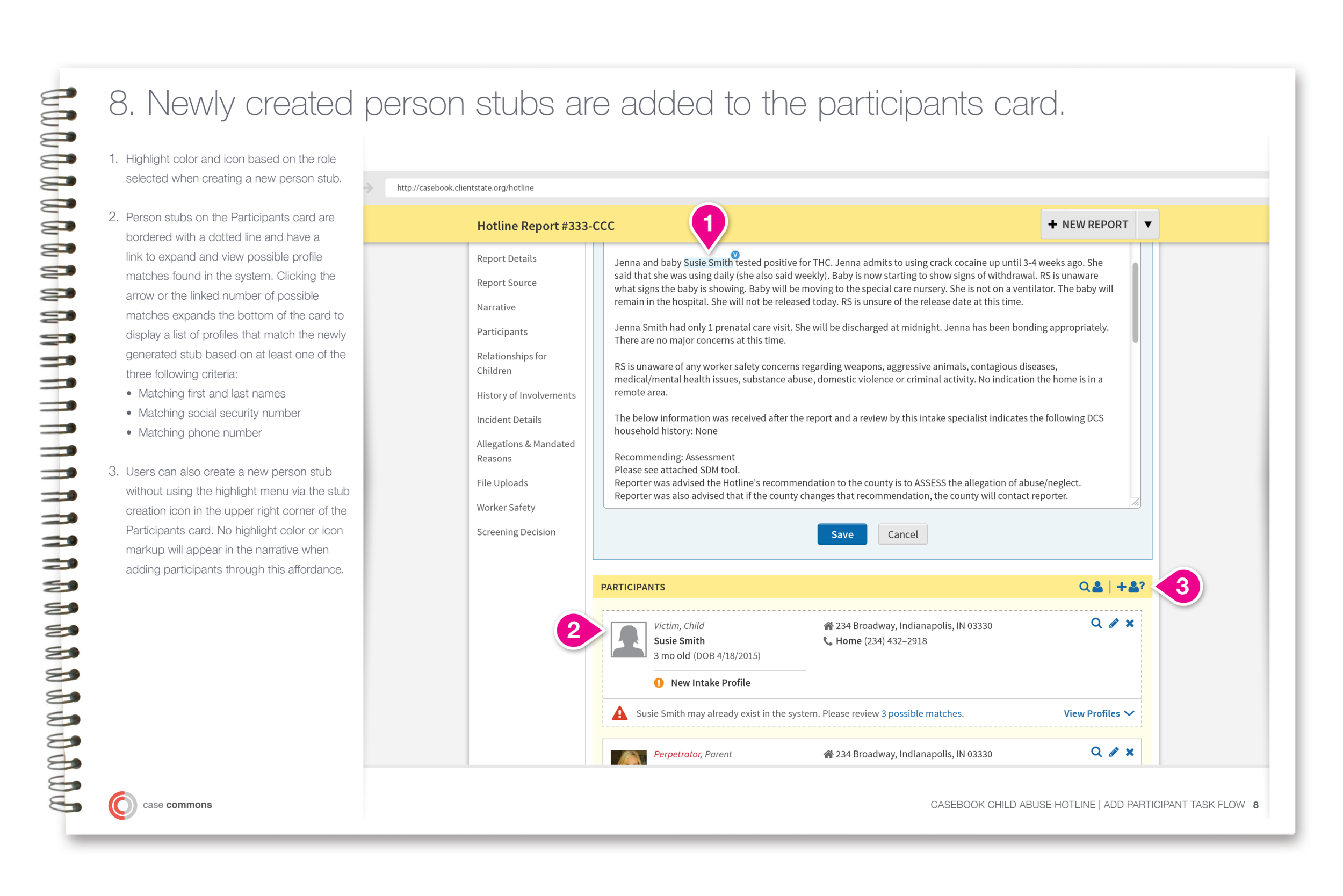Go to Report Details section
This screenshot has height=896, width=1343.
pos(507,258)
